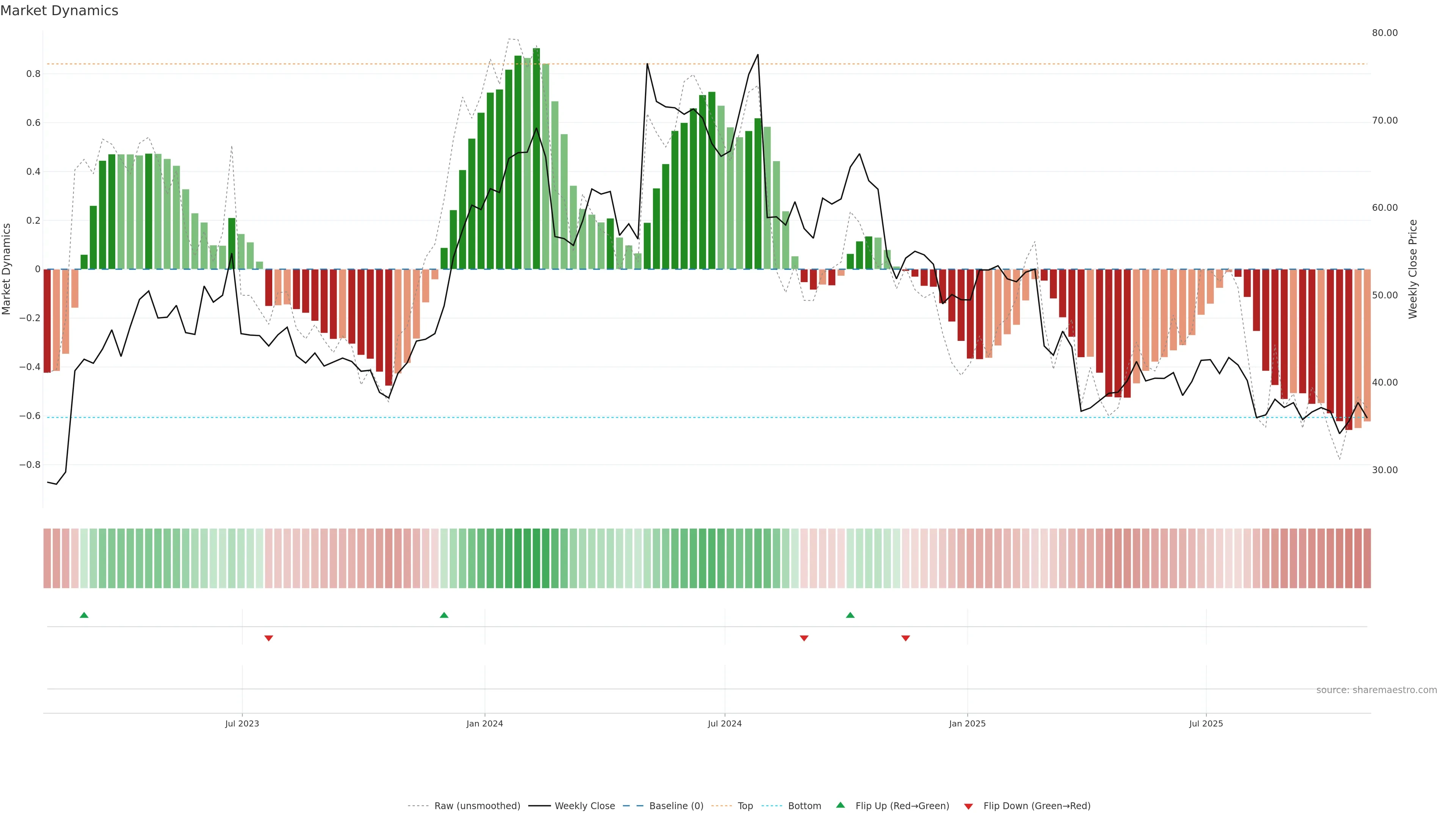This screenshot has width=1456, height=819.
Task: Click the Jul 2025 x-axis label
Action: [x=1206, y=723]
